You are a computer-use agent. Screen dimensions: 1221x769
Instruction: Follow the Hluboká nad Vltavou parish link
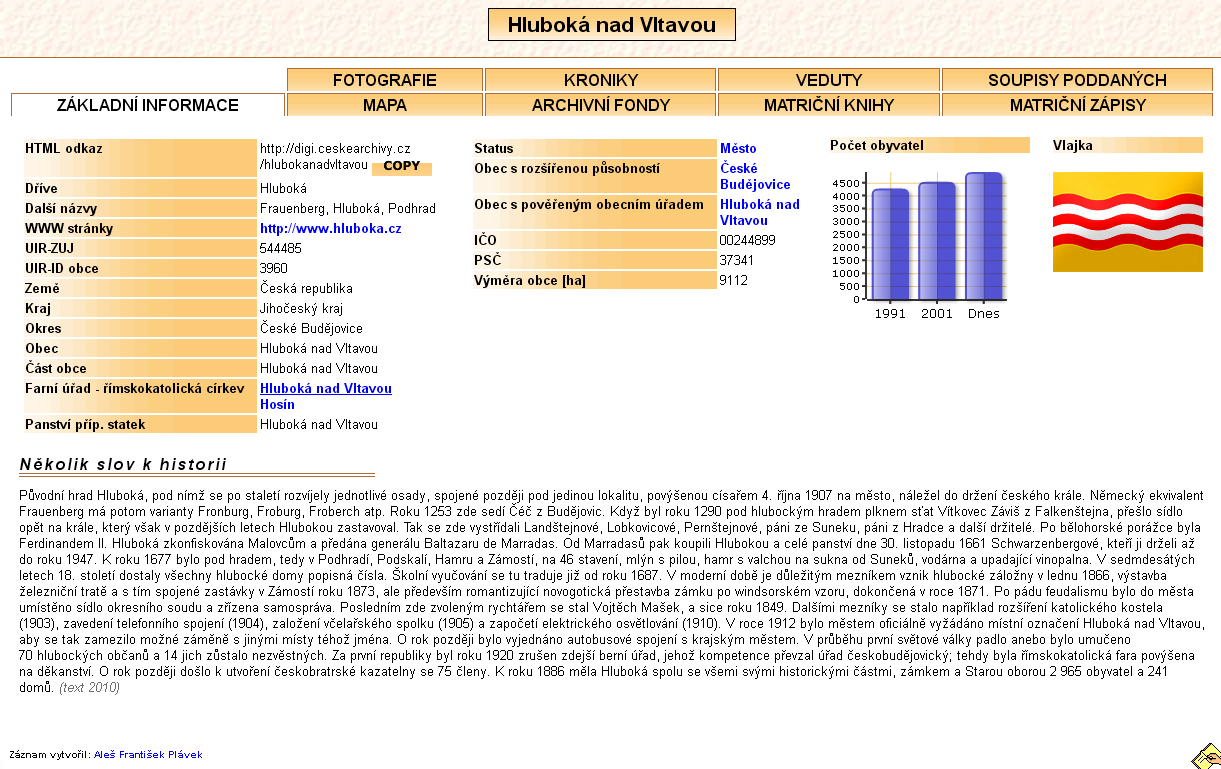pyautogui.click(x=326, y=389)
